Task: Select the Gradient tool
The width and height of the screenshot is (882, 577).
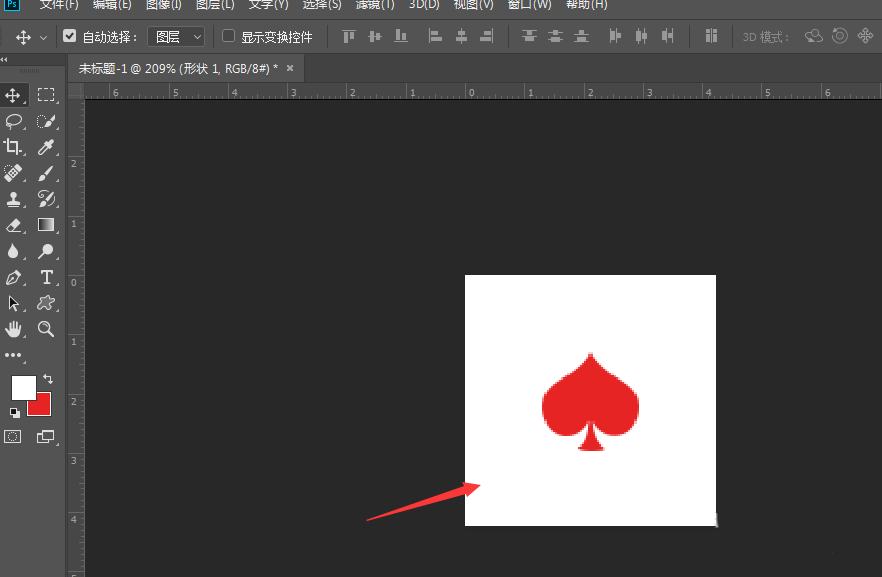Action: (46, 225)
